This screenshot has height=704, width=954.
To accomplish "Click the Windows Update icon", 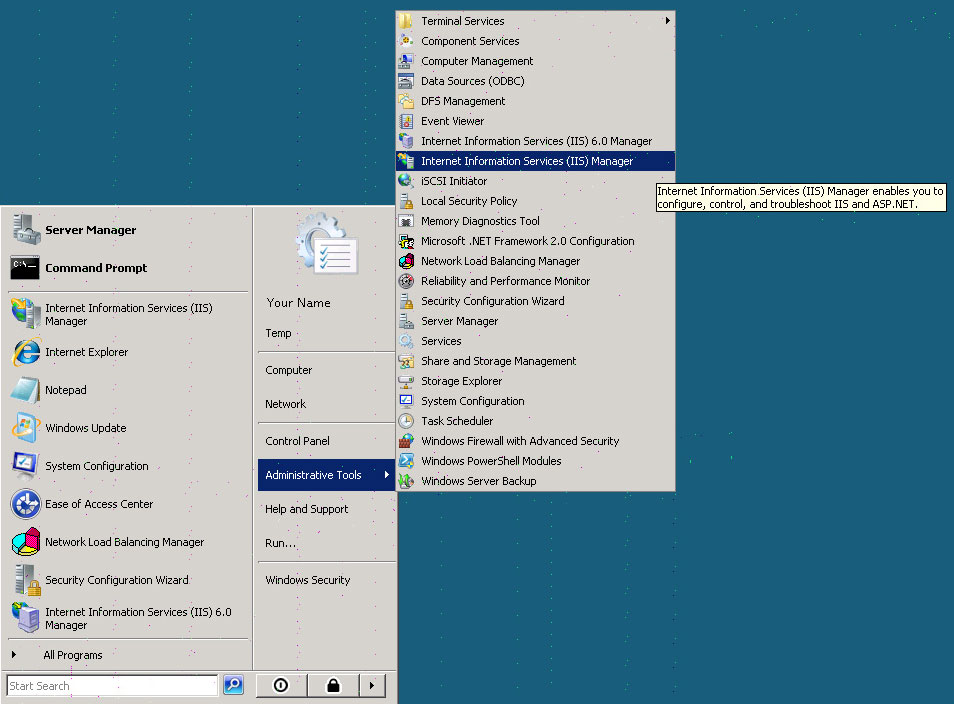I will click(25, 428).
